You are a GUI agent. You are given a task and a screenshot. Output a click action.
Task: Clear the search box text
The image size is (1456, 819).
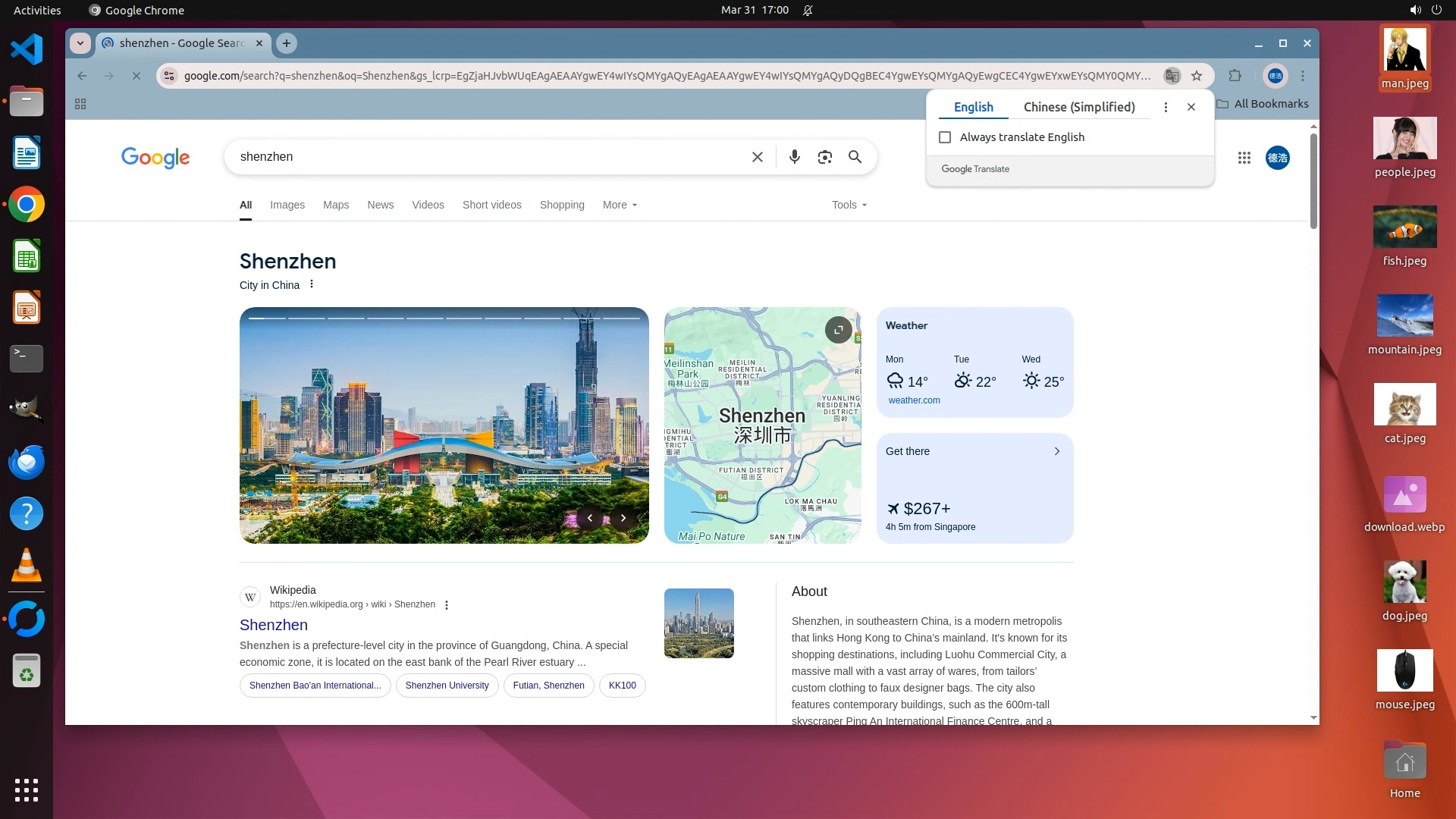(757, 157)
